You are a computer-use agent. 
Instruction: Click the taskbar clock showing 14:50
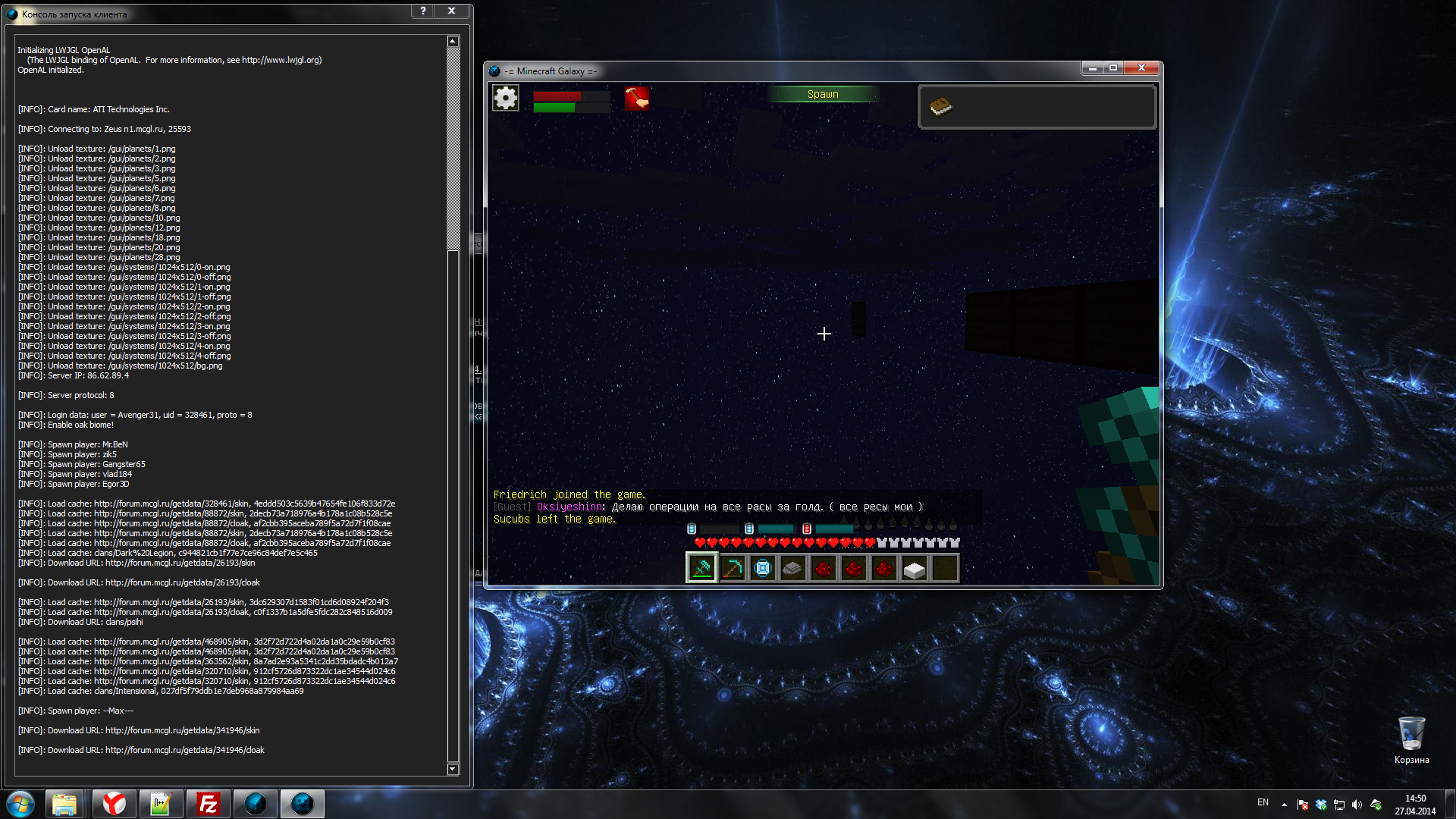[x=1415, y=805]
